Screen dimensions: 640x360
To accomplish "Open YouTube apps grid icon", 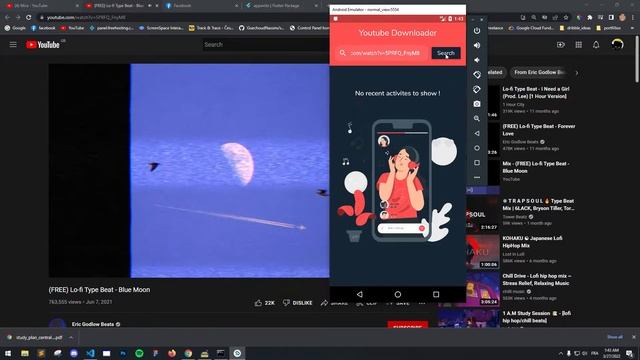I will coord(579,44).
